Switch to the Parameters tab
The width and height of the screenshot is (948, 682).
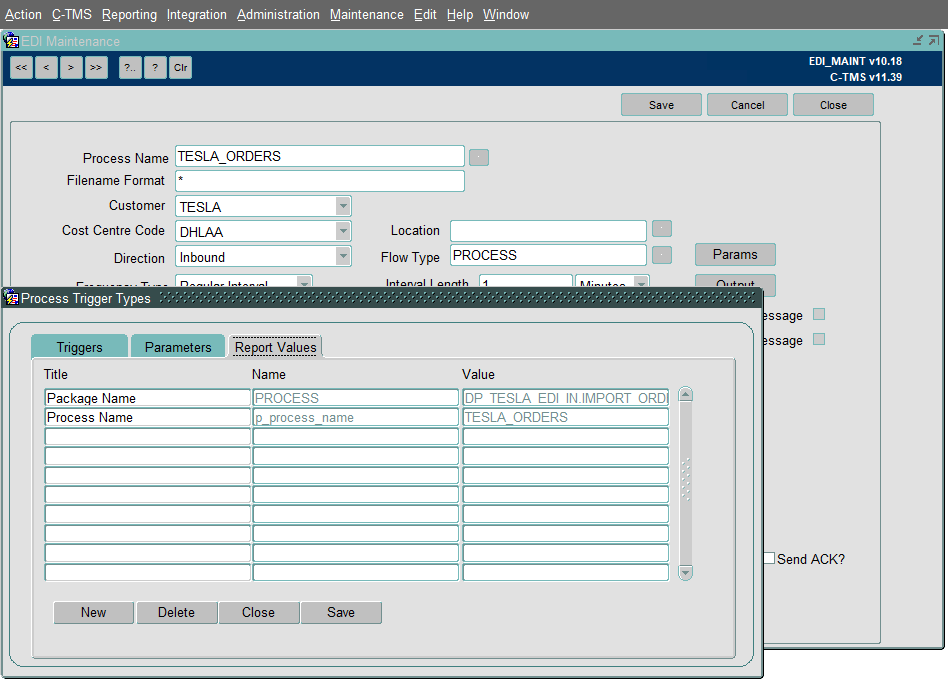[178, 347]
